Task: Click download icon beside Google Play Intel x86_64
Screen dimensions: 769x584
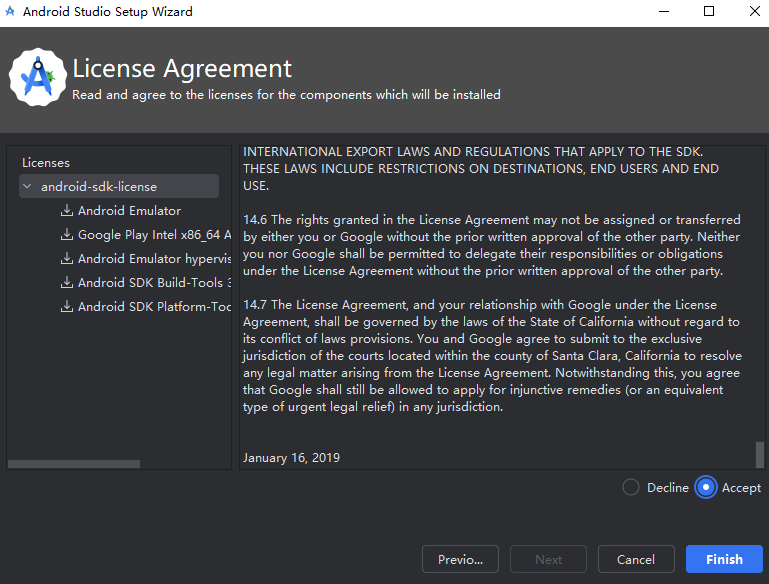Action: [x=67, y=234]
